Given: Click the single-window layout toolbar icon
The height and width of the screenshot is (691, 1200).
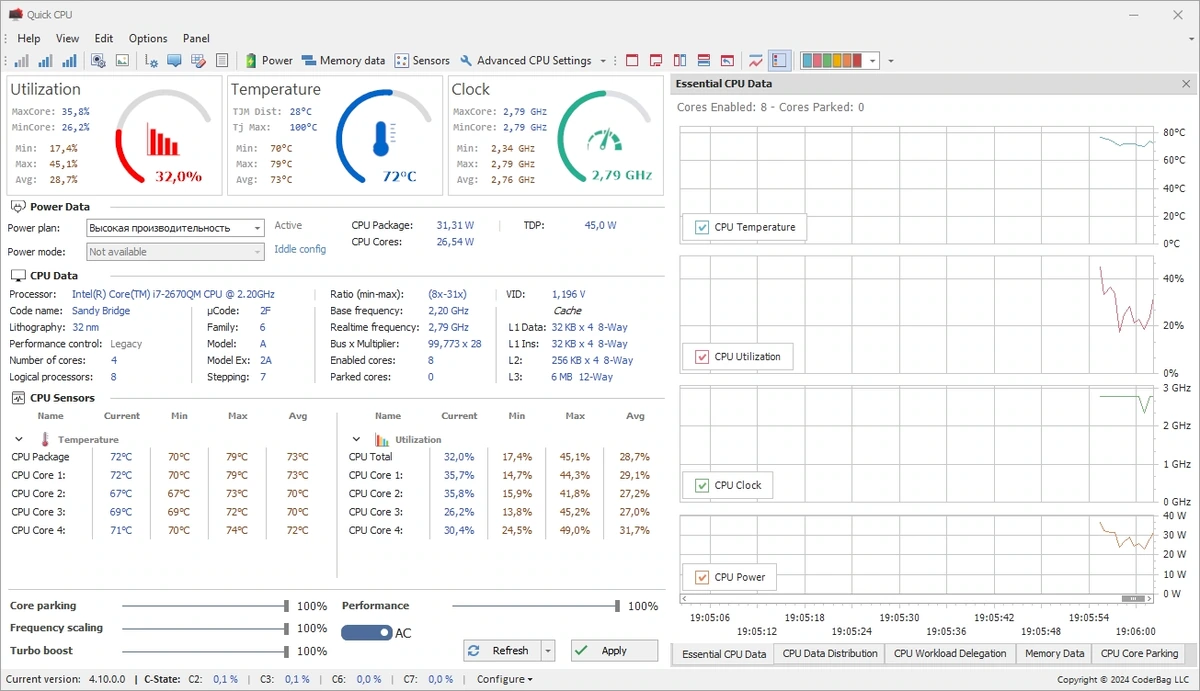Looking at the screenshot, I should click(x=633, y=61).
